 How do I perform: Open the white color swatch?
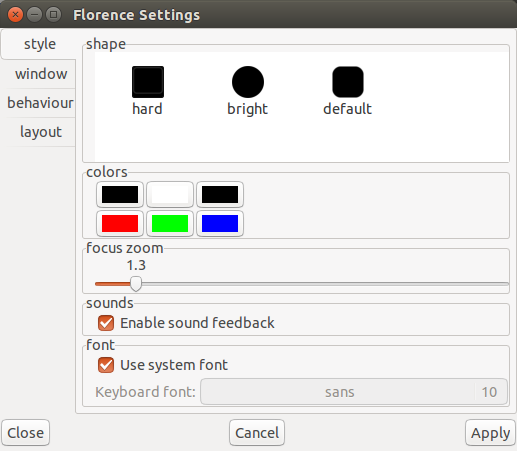point(170,194)
